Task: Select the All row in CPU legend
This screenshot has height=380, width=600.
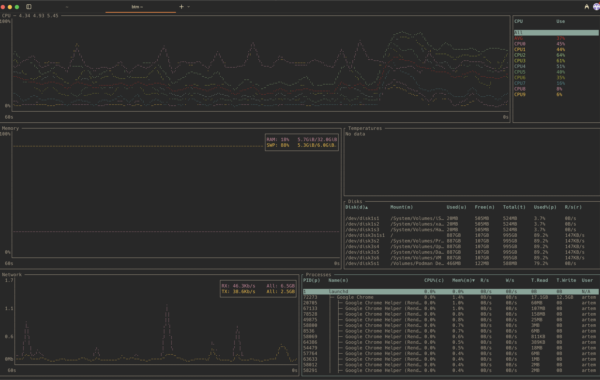Action: click(556, 33)
